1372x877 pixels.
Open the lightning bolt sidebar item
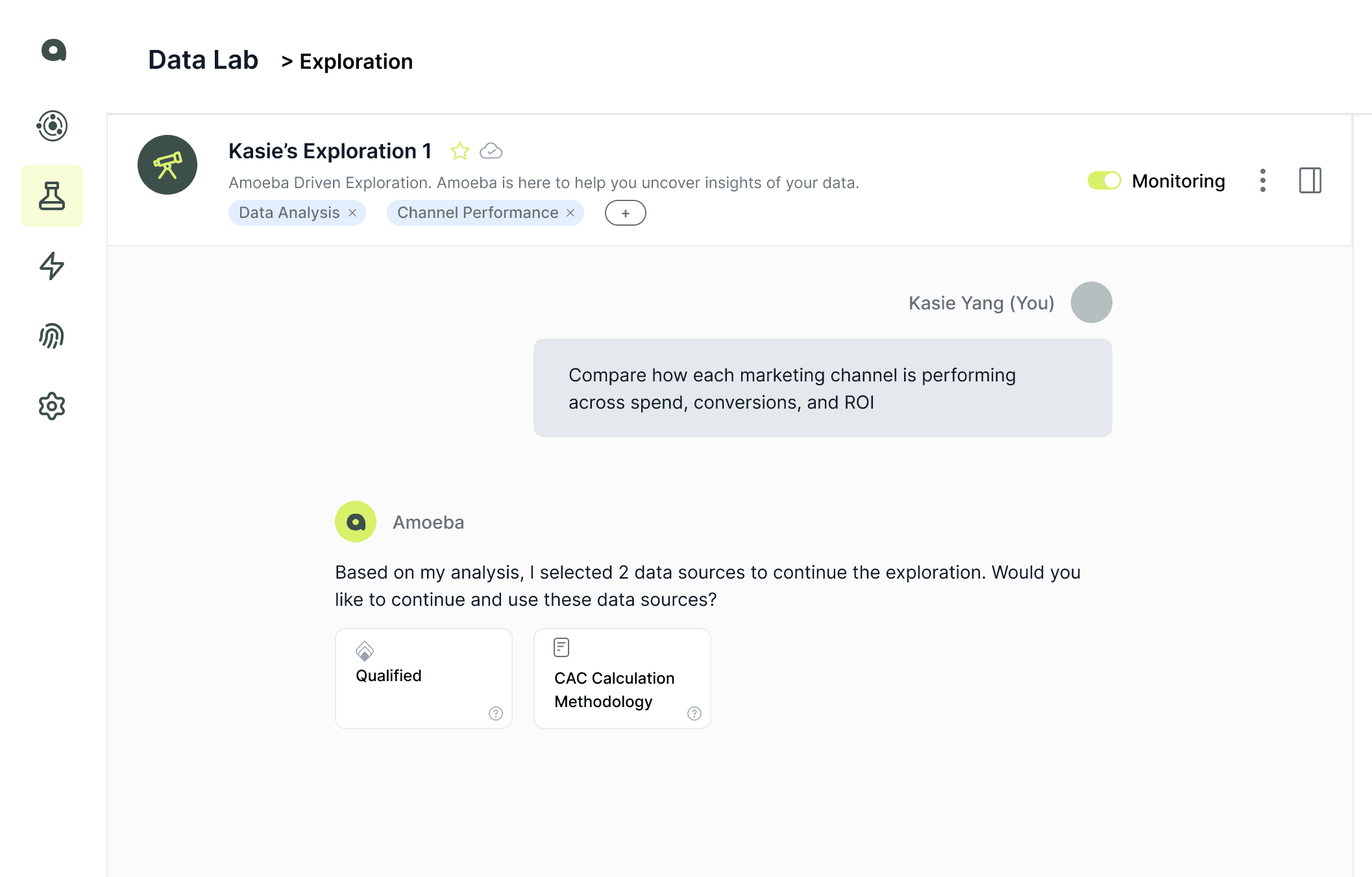(52, 266)
